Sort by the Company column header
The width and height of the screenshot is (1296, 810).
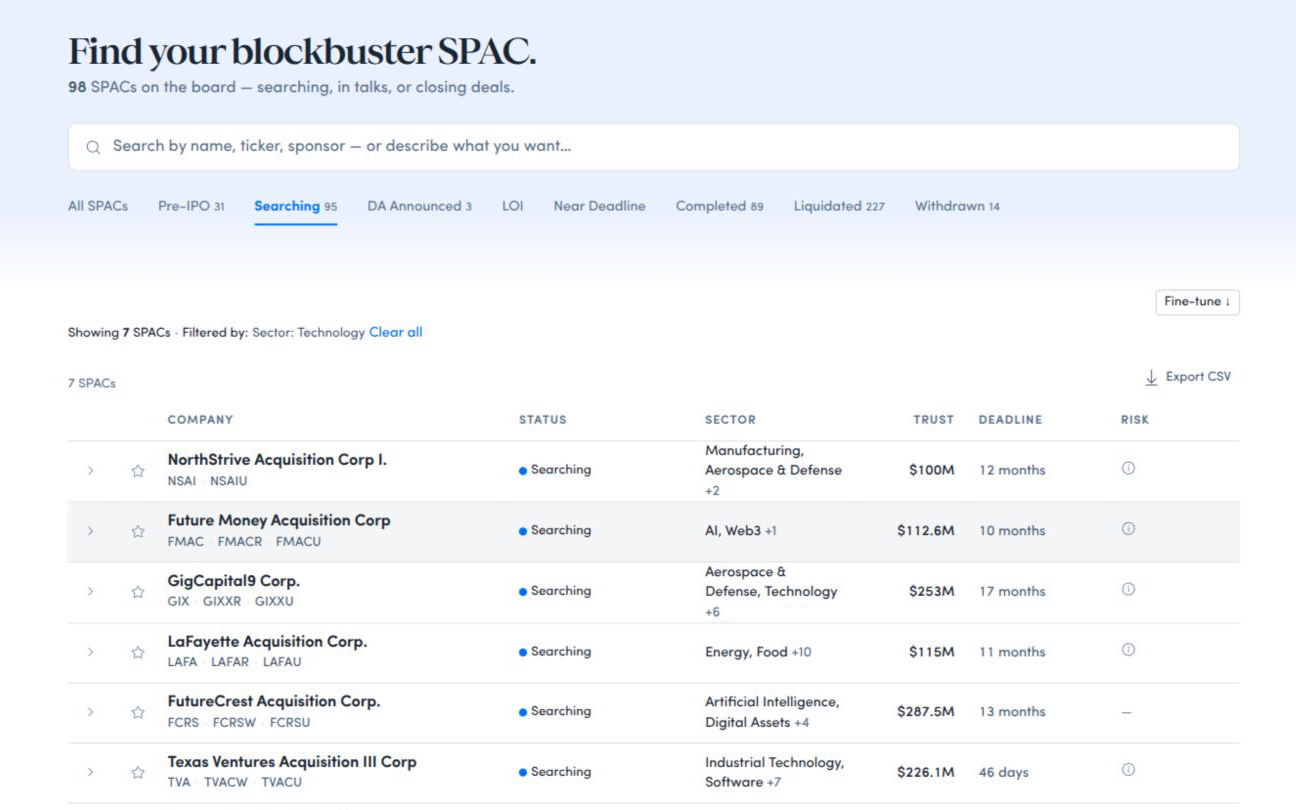pos(200,420)
